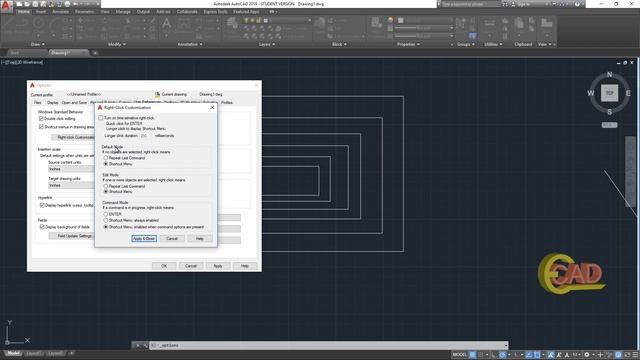
Task: Expand the Draw panel dropdown
Action: click(x=38, y=44)
